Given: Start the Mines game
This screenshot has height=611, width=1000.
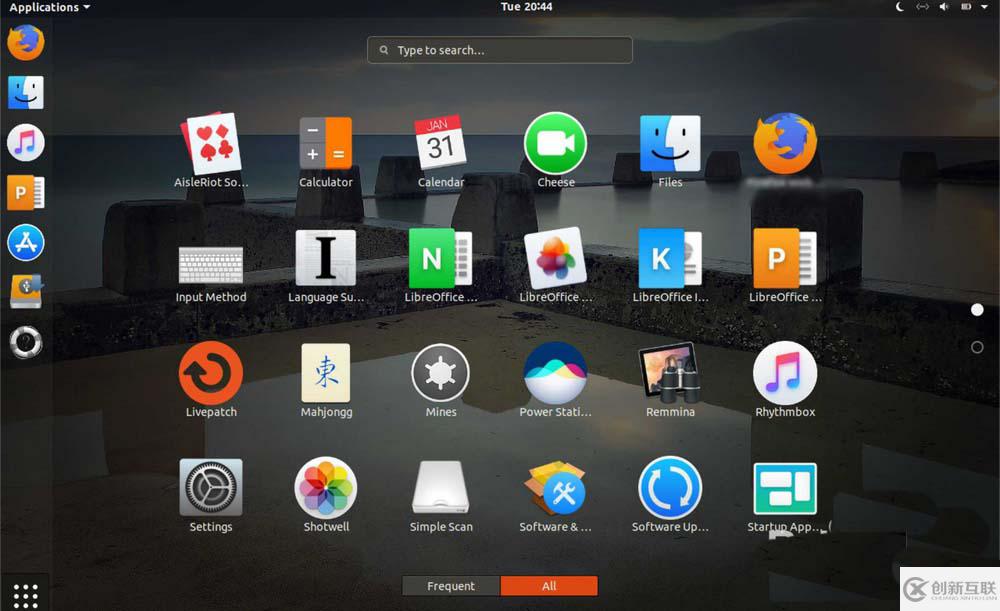Looking at the screenshot, I should (441, 373).
